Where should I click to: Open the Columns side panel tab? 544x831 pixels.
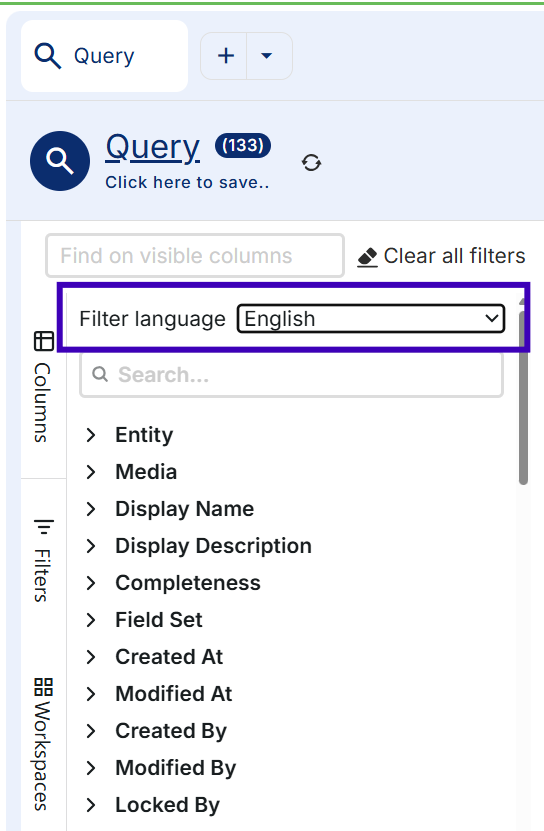(x=43, y=387)
